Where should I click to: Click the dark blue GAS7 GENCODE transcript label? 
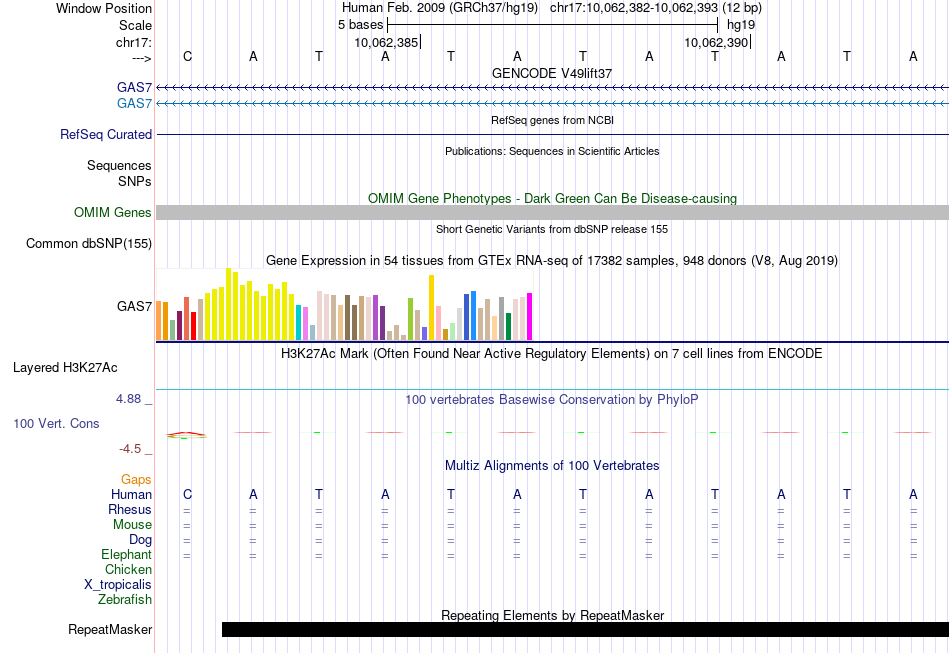[135, 88]
